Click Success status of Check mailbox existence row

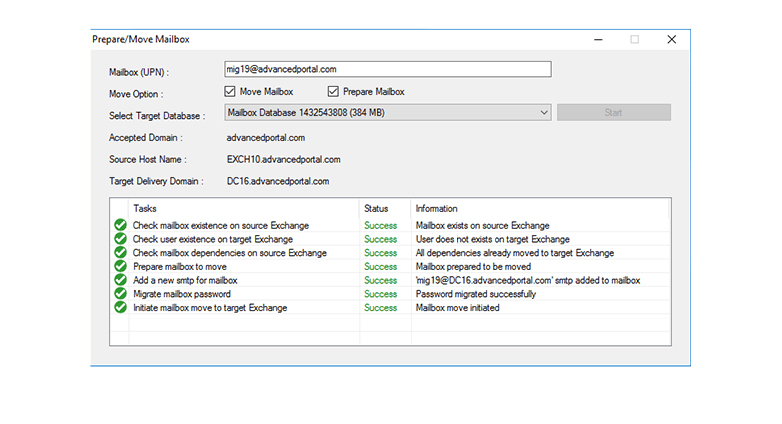tap(381, 225)
